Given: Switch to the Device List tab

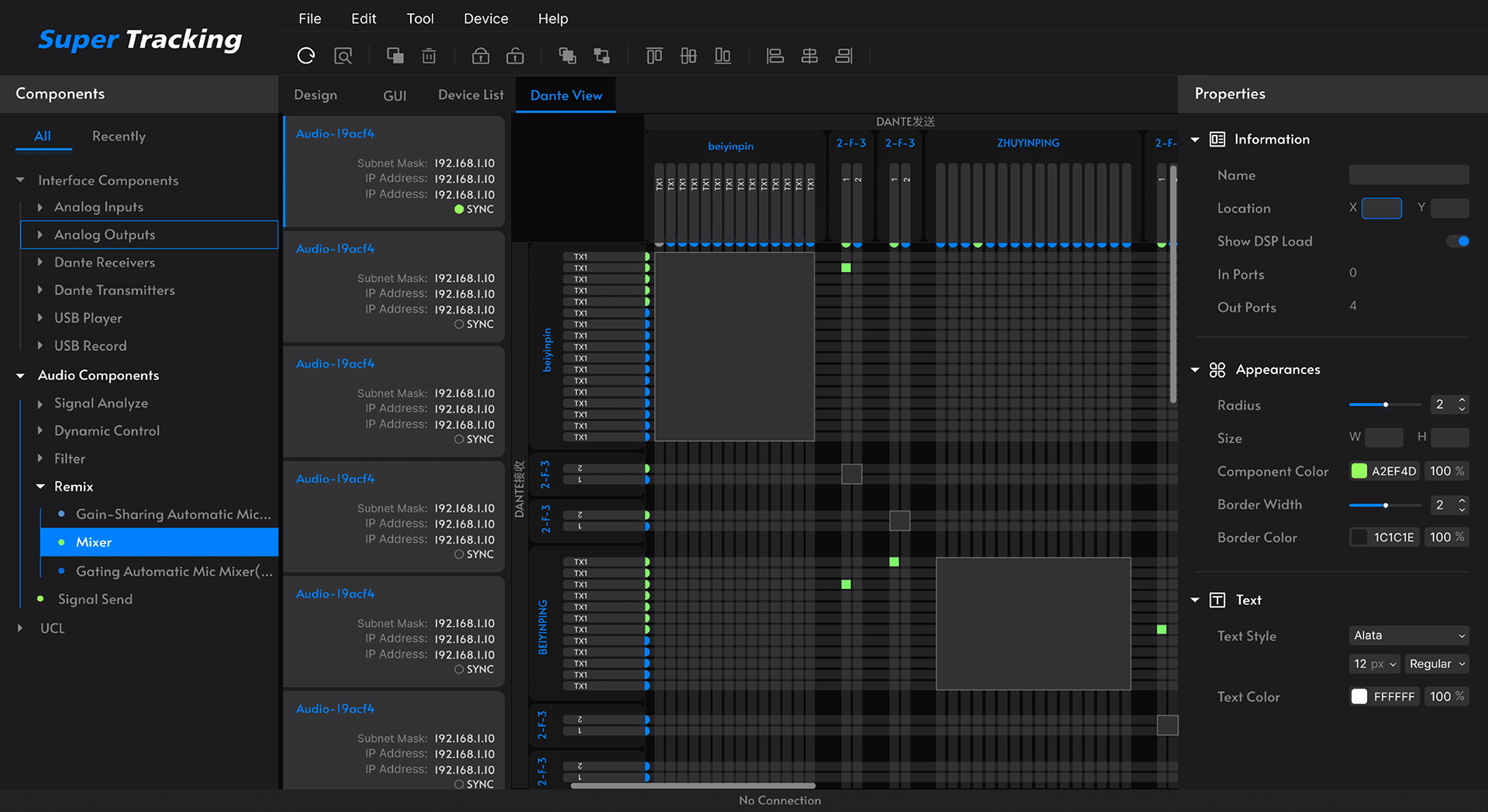Looking at the screenshot, I should click(x=470, y=95).
